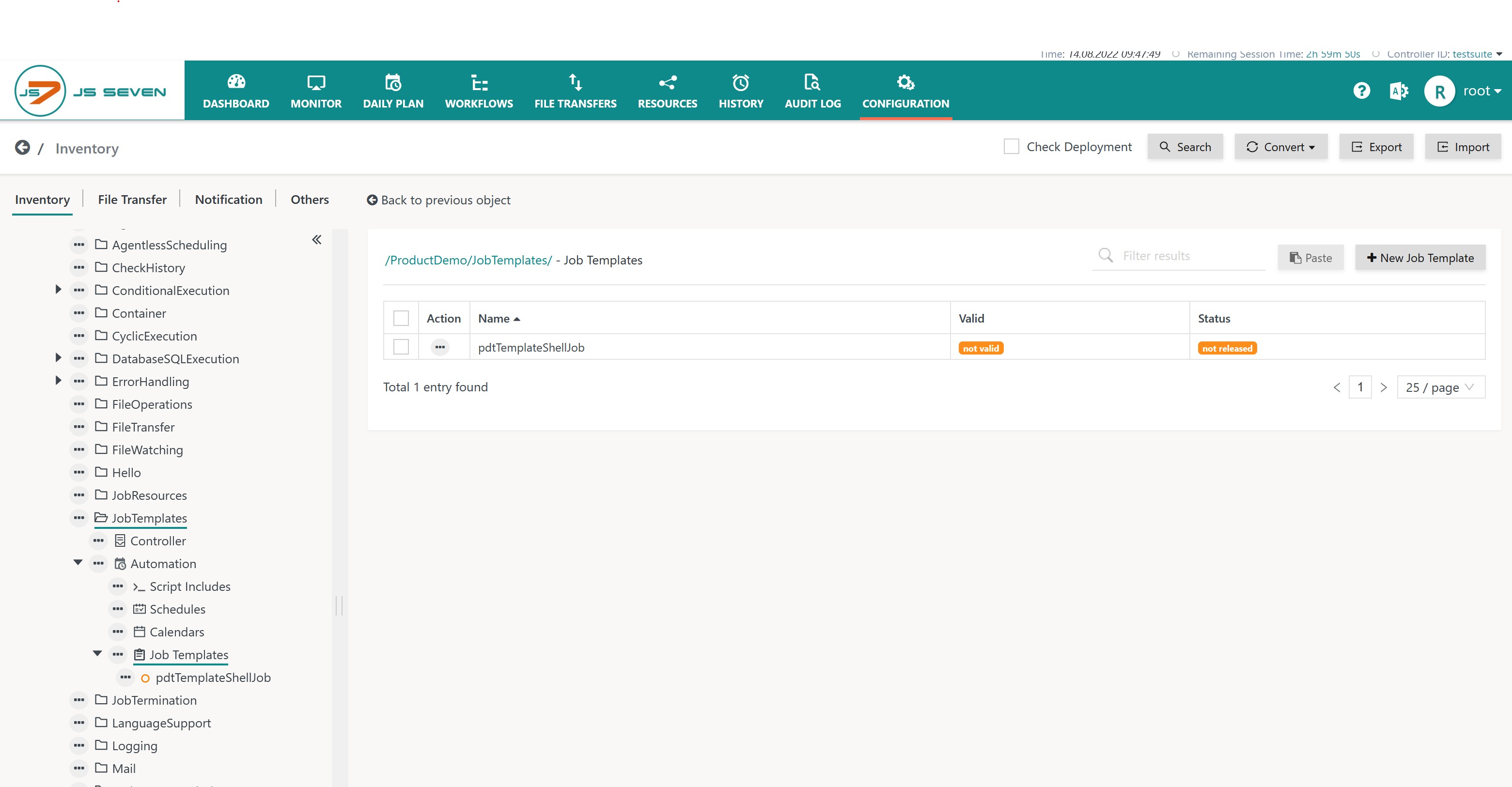Image resolution: width=1512 pixels, height=787 pixels.
Task: Open ellipsis menu for Calendars node
Action: [x=118, y=632]
